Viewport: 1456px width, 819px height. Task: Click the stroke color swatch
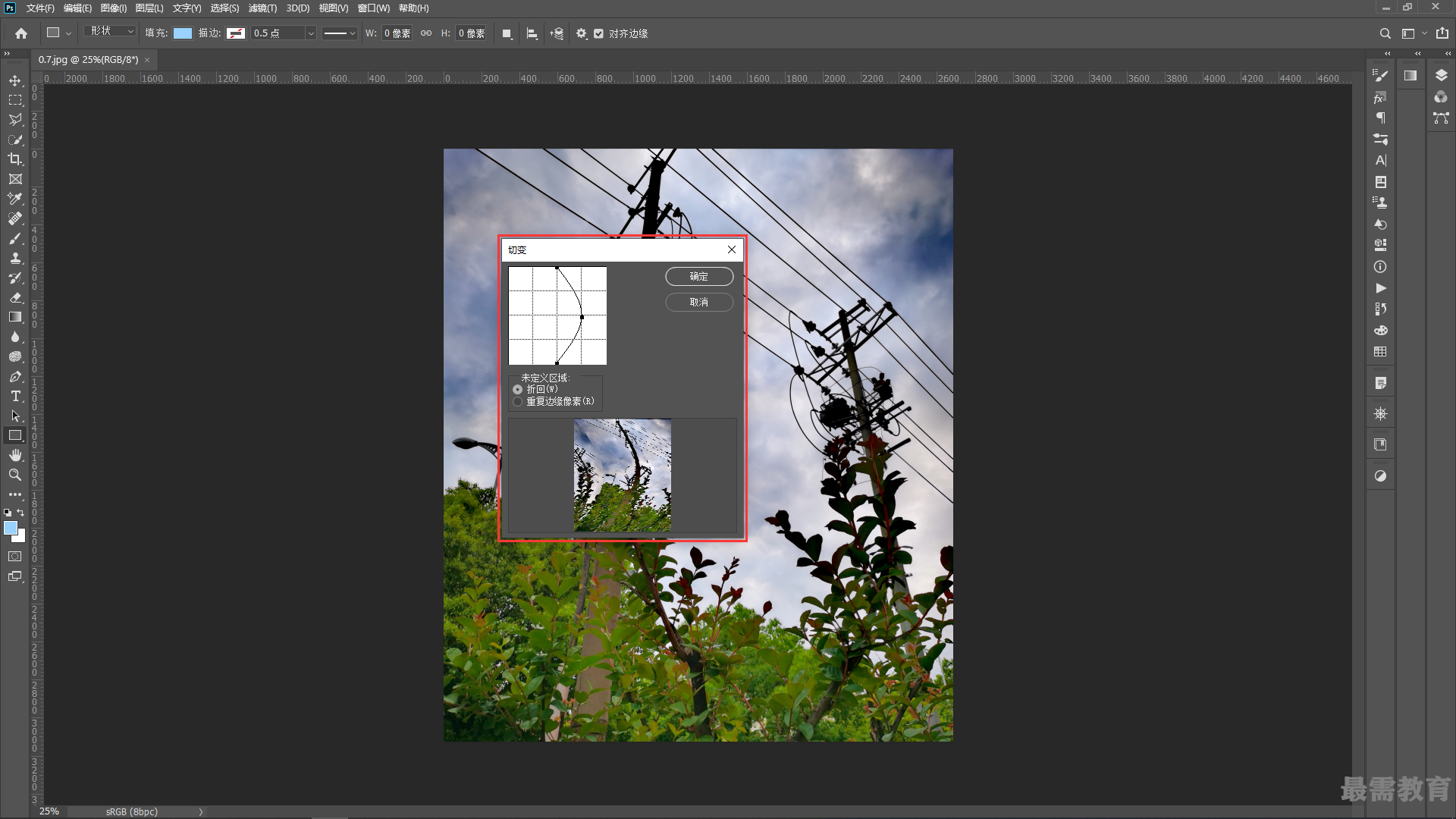coord(236,33)
